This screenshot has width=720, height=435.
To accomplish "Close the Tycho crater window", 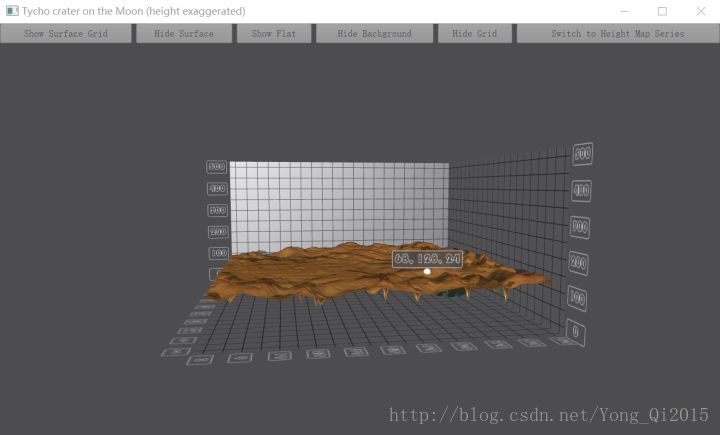I will tap(701, 11).
